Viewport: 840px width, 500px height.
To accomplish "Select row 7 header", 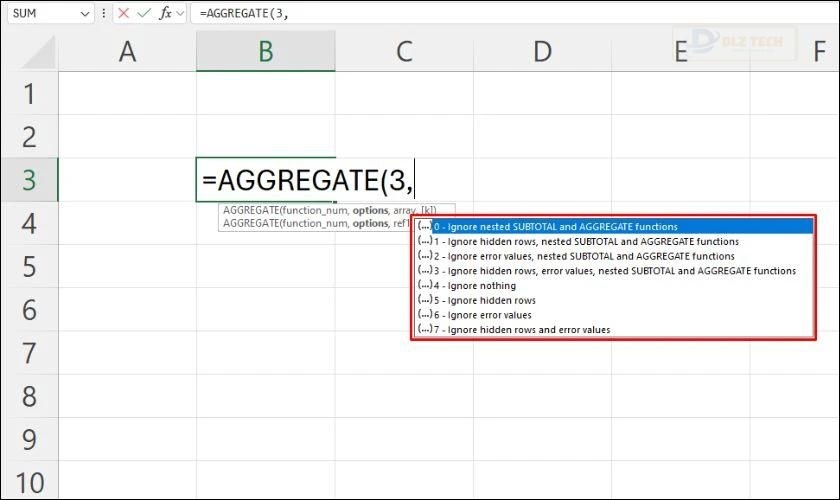I will tap(29, 353).
